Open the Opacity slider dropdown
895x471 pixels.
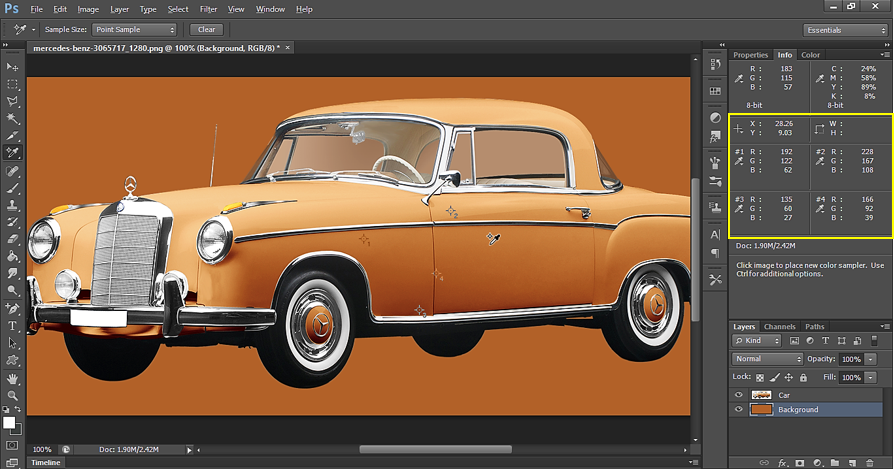(870, 360)
